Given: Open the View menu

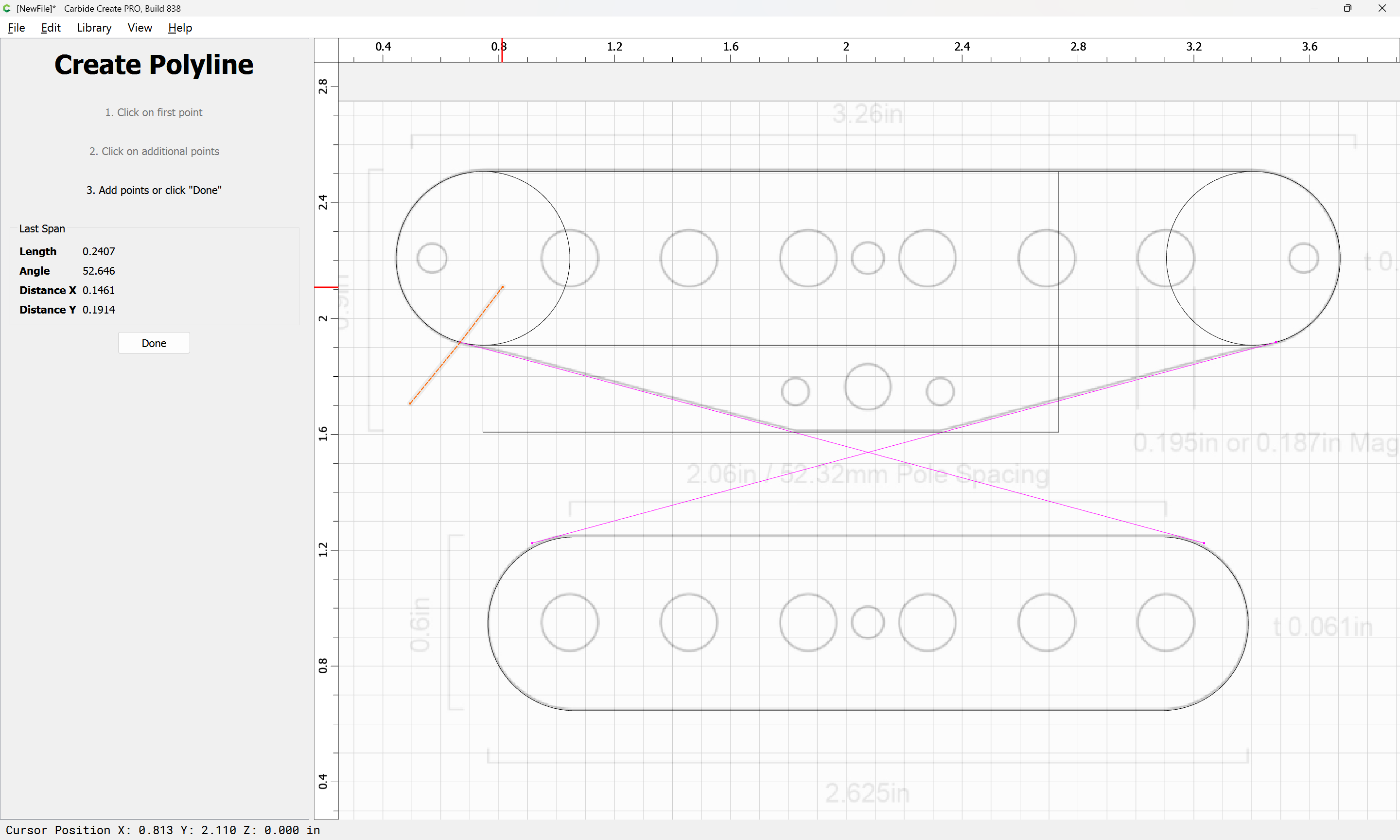Looking at the screenshot, I should (140, 28).
